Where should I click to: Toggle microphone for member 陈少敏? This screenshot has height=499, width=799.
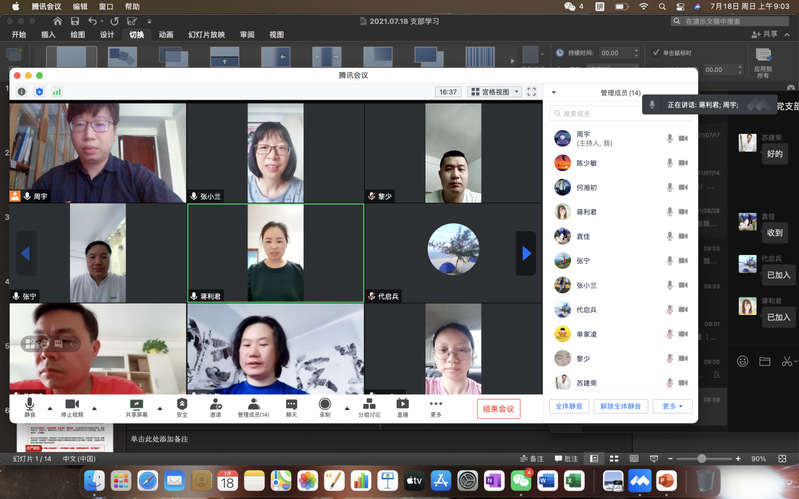[x=669, y=162]
